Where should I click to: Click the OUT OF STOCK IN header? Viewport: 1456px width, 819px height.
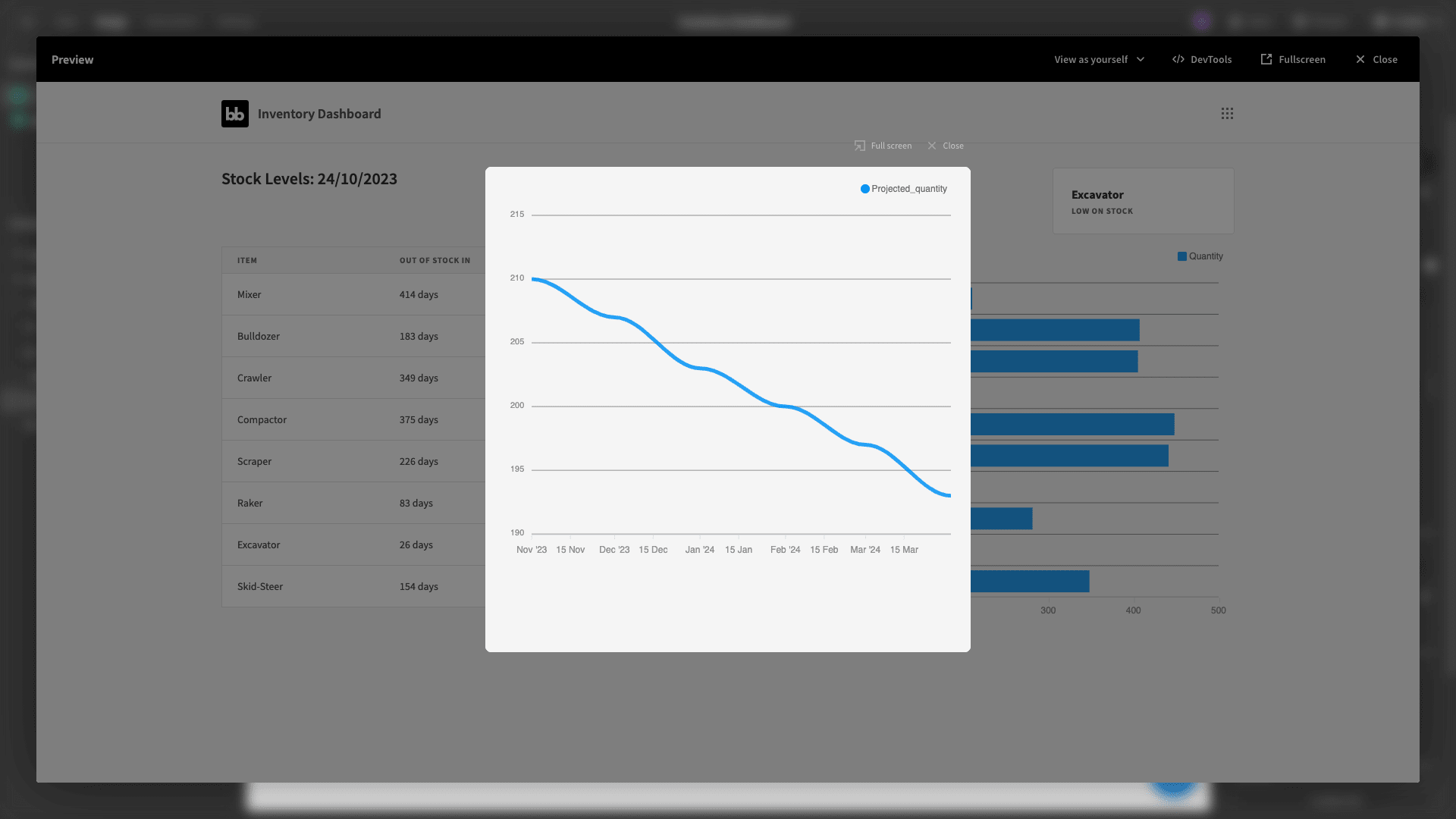(435, 260)
